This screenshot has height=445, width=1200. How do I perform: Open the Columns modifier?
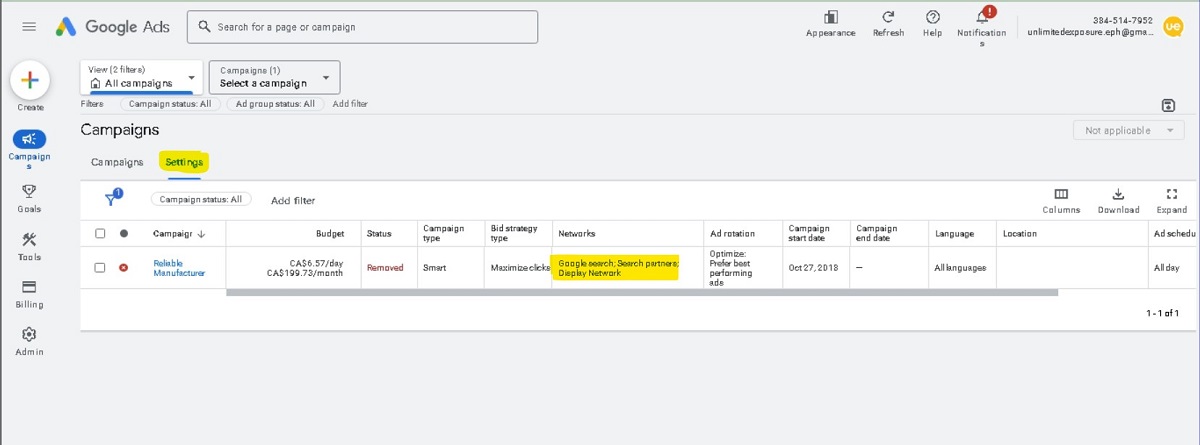pos(1061,195)
